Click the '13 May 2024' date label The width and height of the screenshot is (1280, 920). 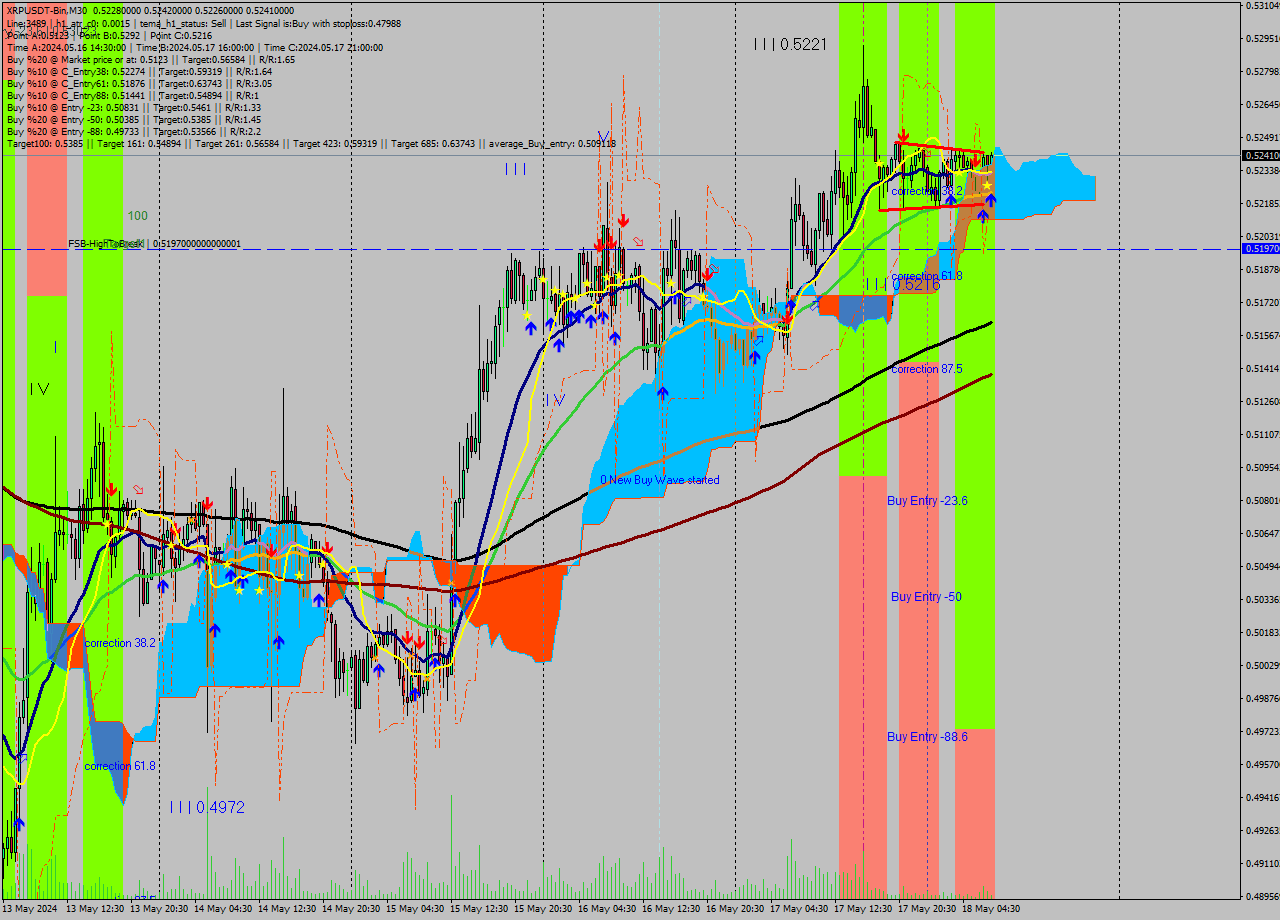click(x=30, y=908)
